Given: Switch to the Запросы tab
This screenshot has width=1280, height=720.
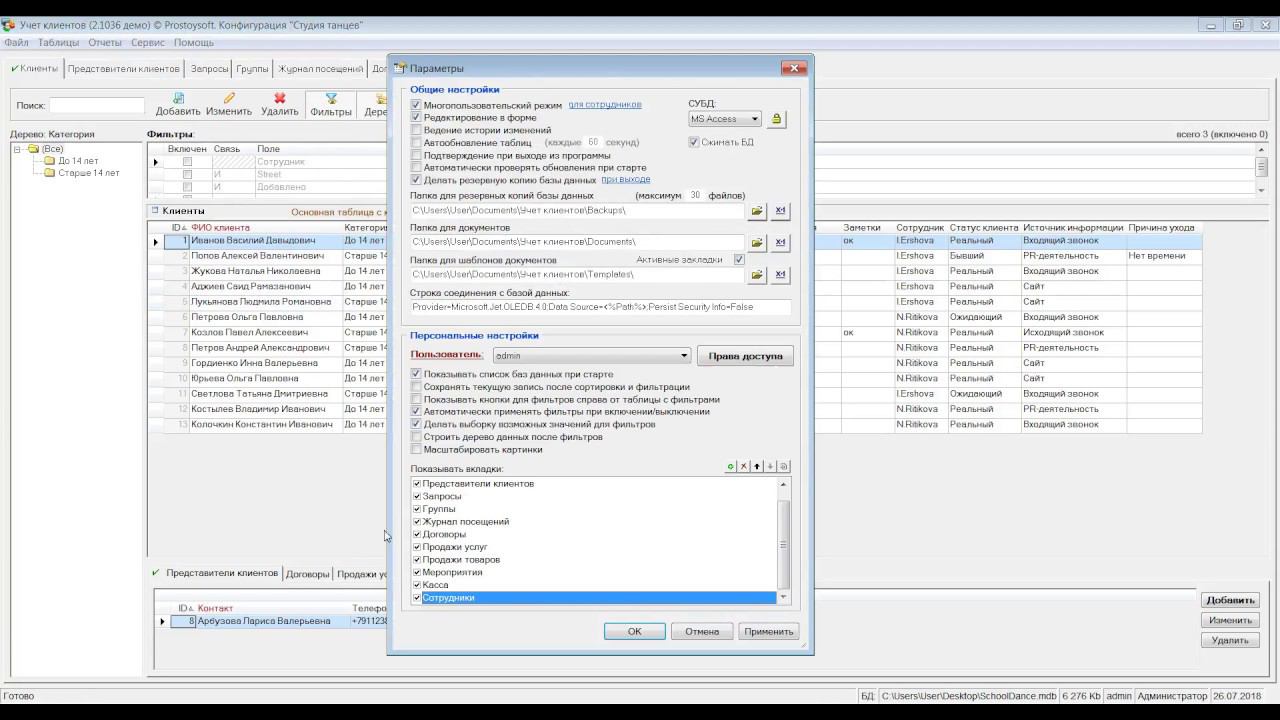Looking at the screenshot, I should coord(209,69).
